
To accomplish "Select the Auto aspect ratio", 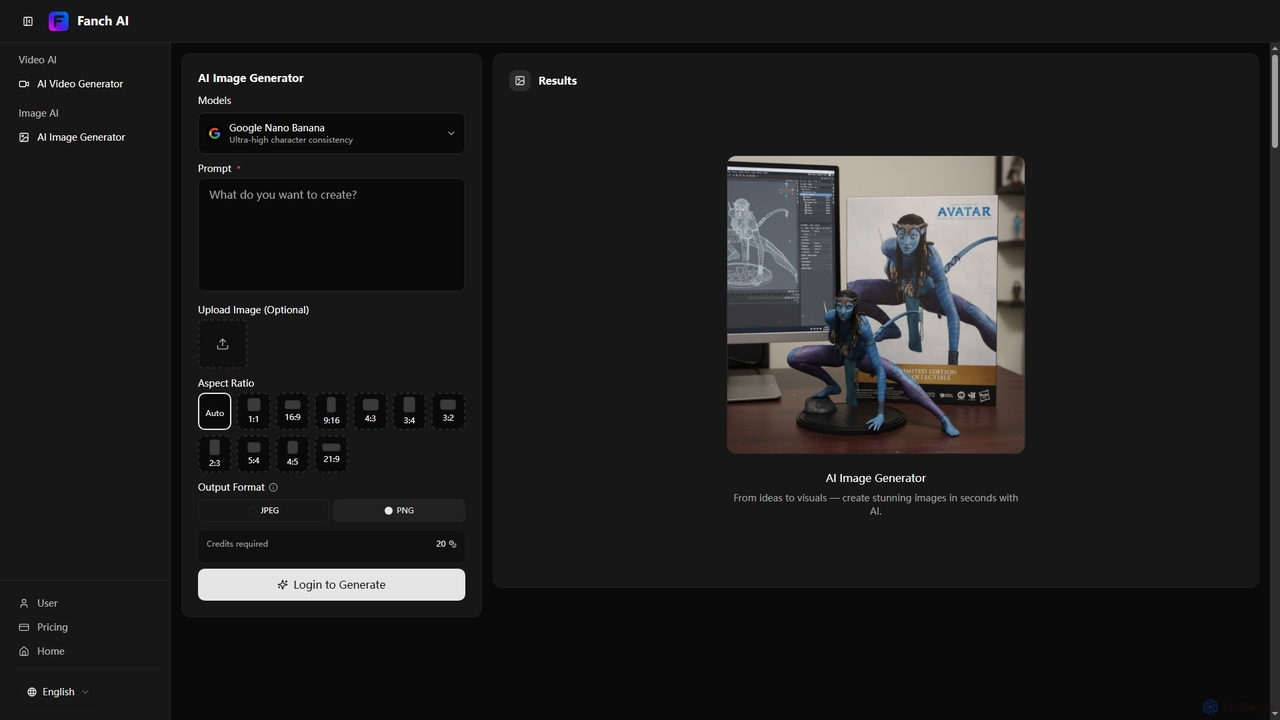I will point(214,411).
